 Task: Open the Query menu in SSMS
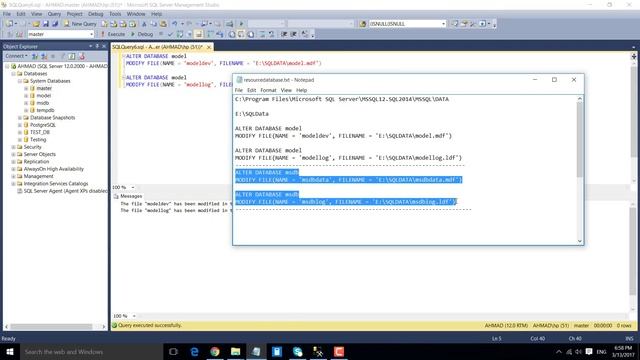tap(54, 14)
